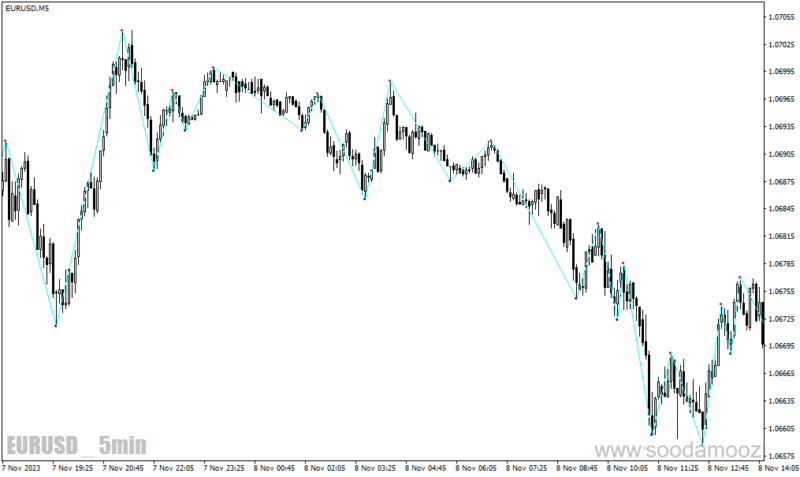
Task: Select the 1.07055 price label
Action: pyautogui.click(x=781, y=17)
